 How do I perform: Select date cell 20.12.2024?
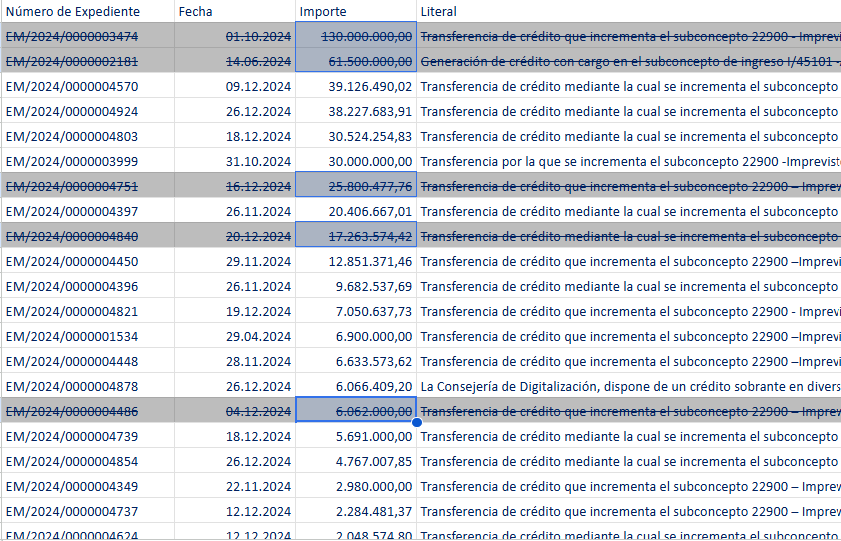tap(235, 236)
